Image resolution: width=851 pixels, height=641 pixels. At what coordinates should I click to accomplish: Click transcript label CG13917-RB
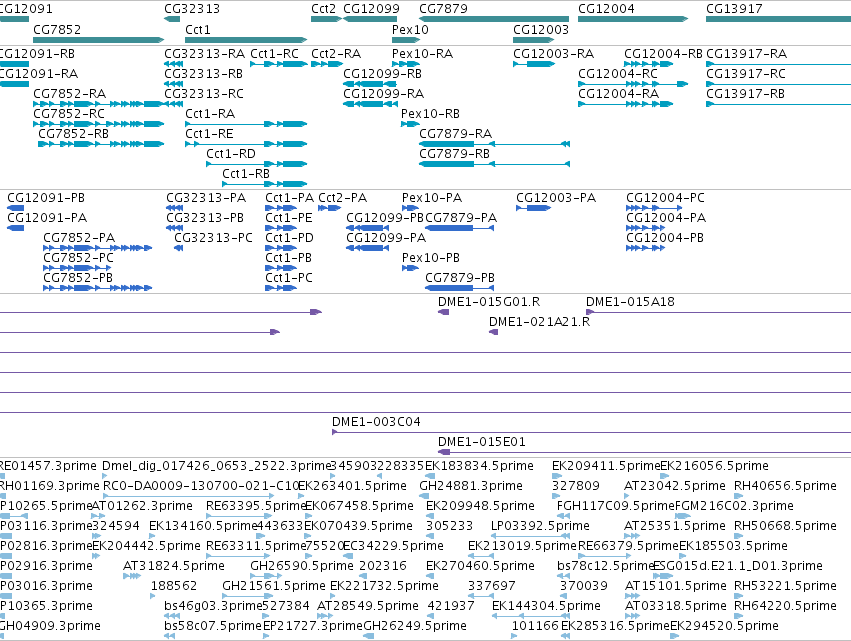click(x=745, y=93)
